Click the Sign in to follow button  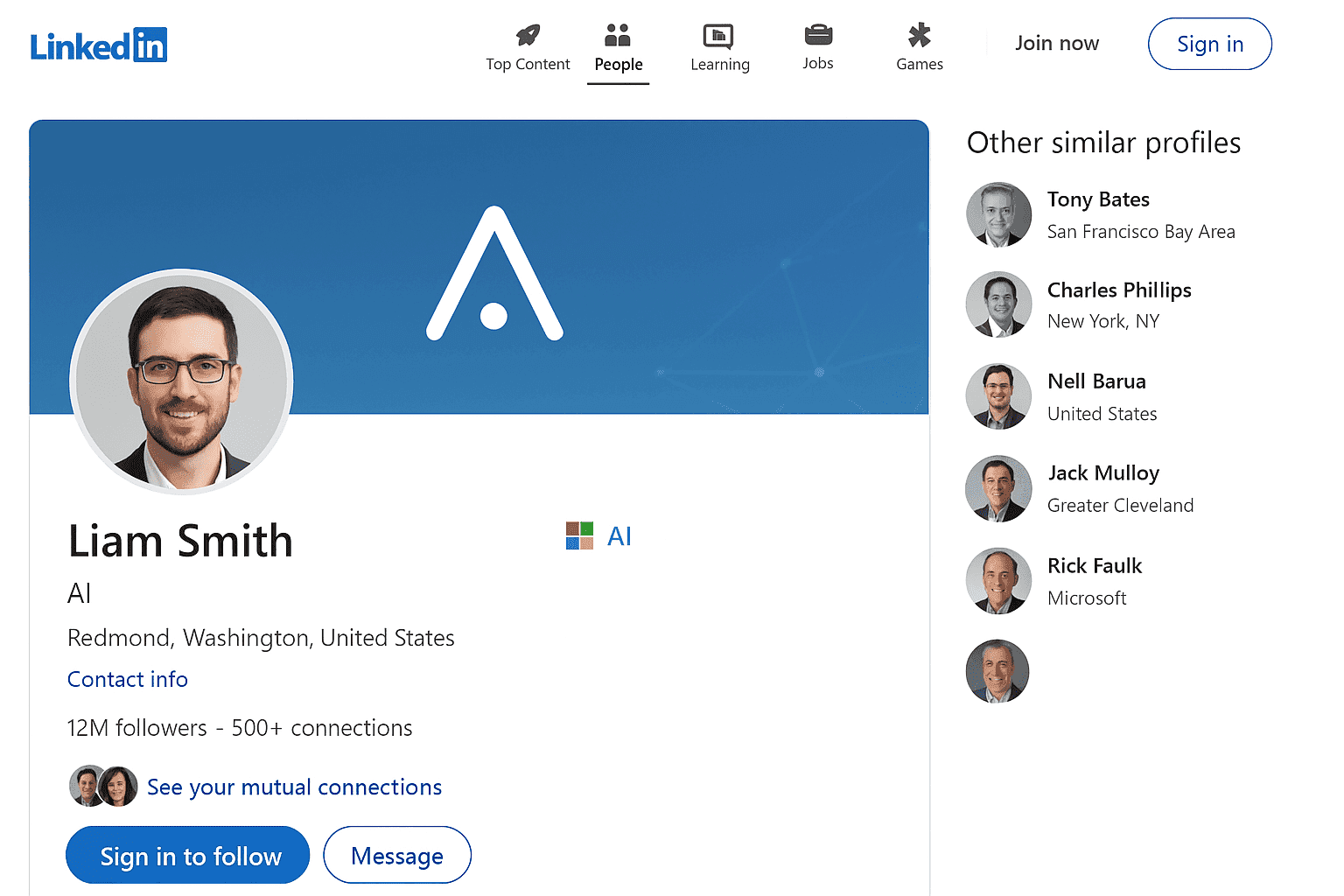click(187, 855)
